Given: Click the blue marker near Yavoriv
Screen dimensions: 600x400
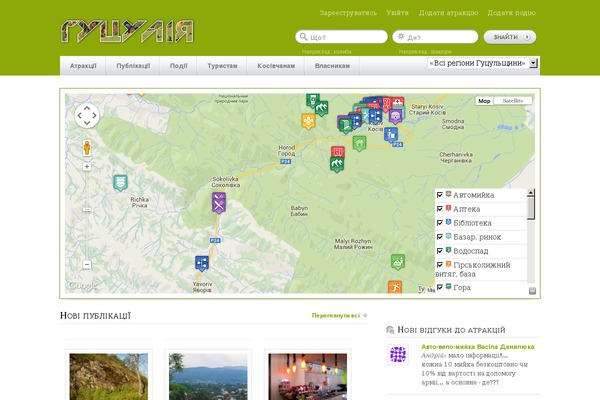Looking at the screenshot, I should coord(202,263).
